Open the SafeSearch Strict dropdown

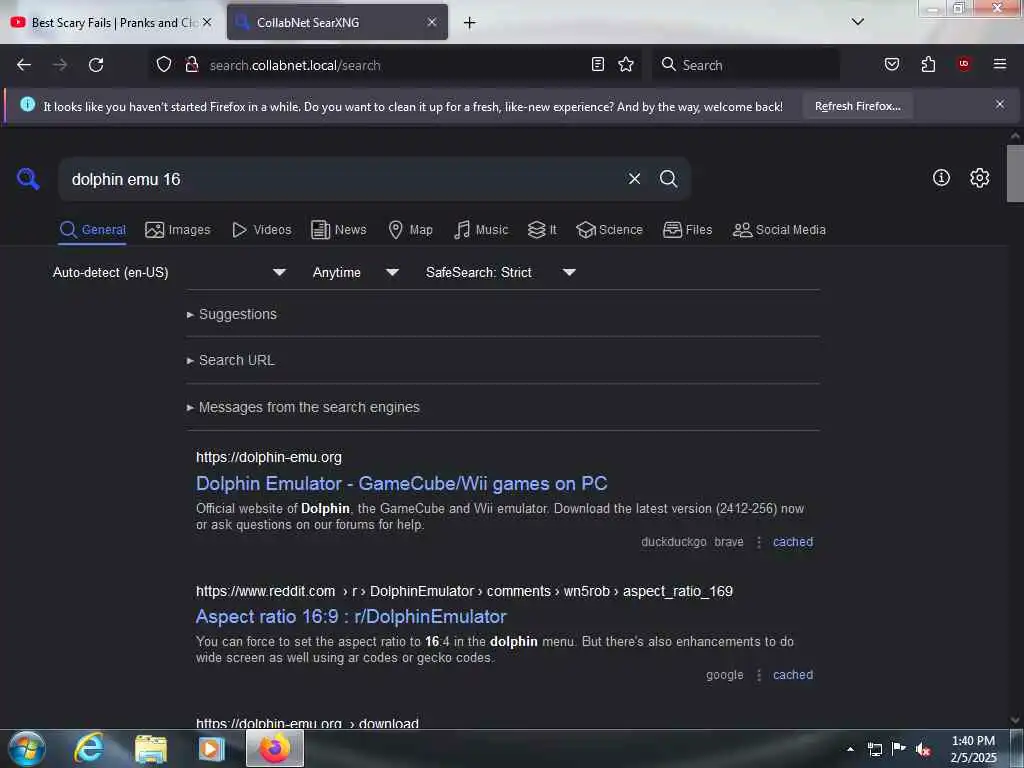(x=500, y=272)
